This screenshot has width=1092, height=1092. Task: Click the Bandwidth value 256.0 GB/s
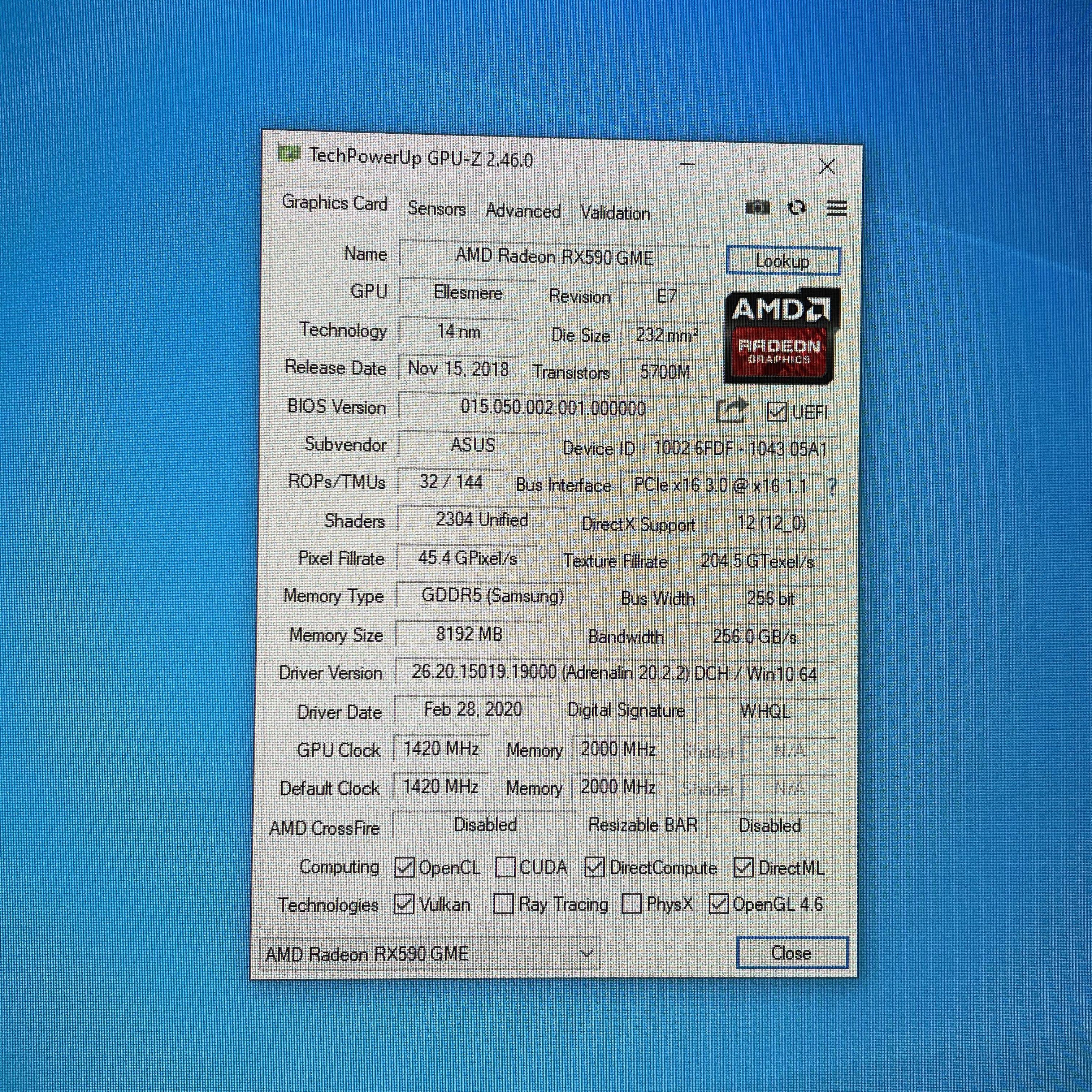(x=755, y=637)
